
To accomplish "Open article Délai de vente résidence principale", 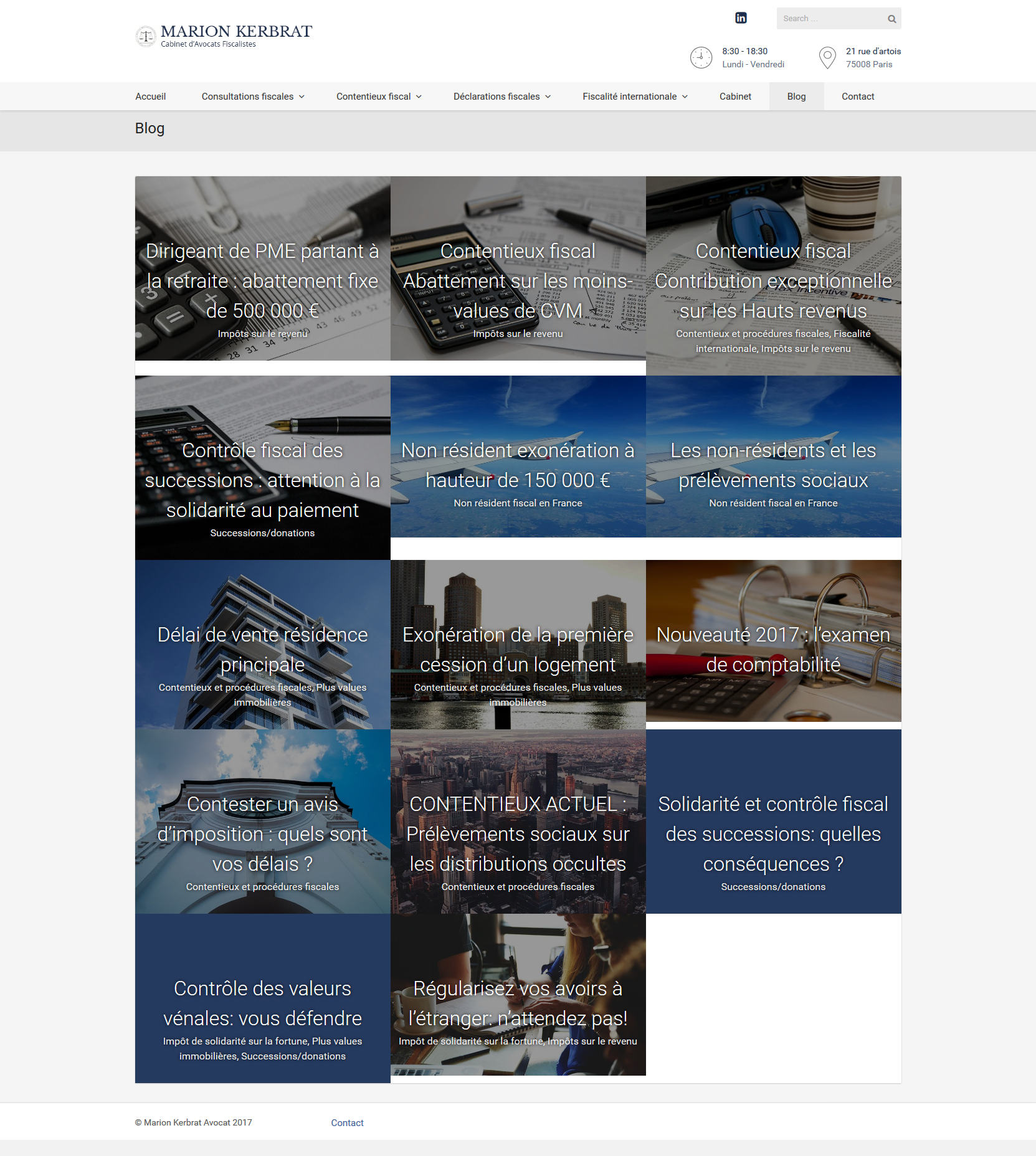I will click(x=262, y=650).
